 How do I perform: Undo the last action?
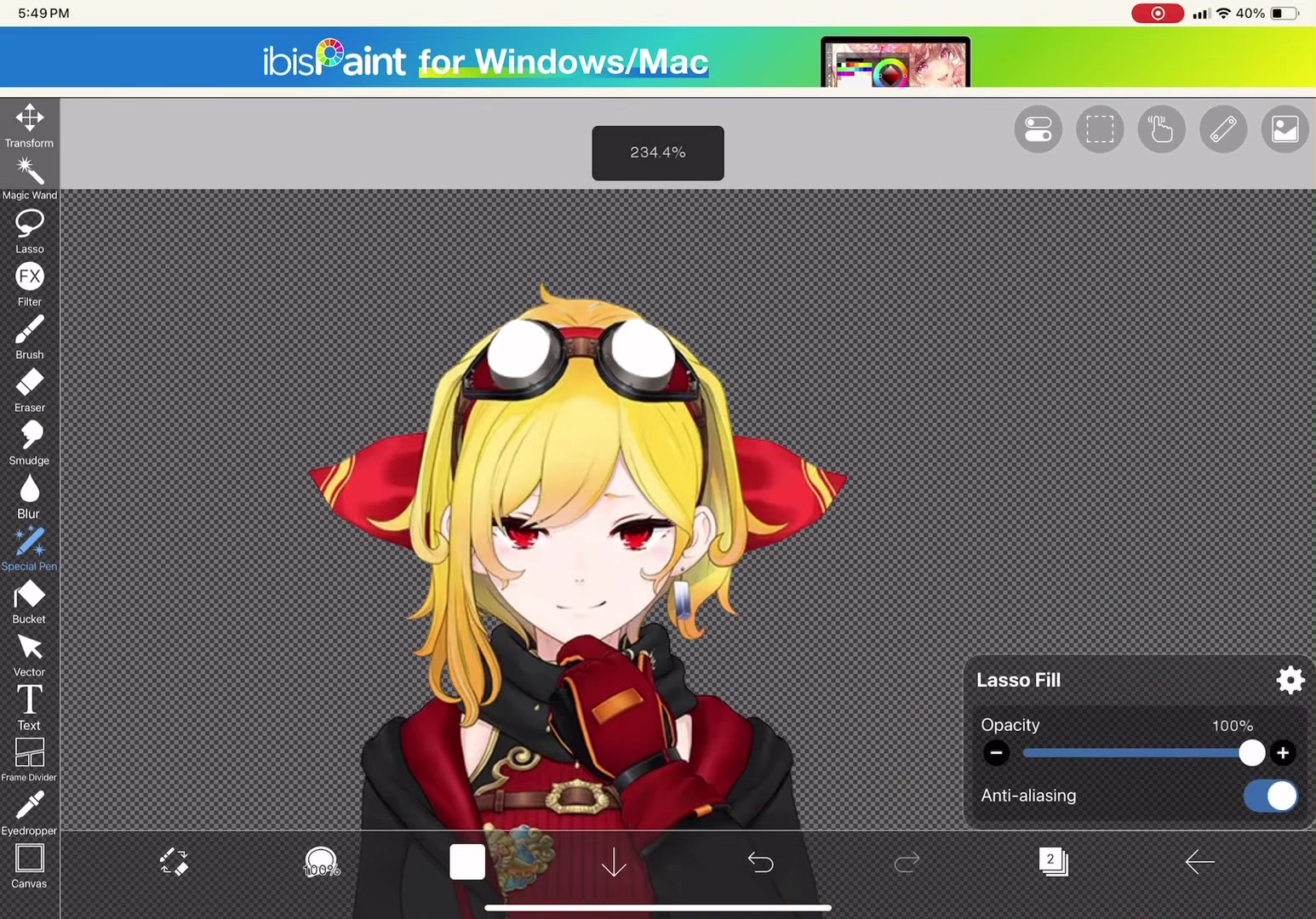pyautogui.click(x=760, y=863)
